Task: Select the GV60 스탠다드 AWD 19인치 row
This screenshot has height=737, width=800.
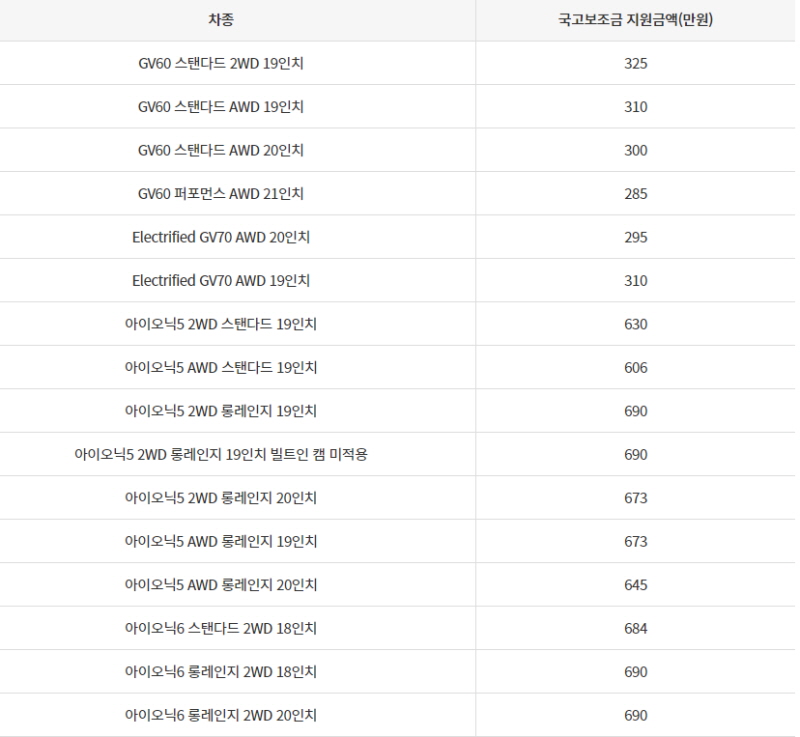Action: pyautogui.click(x=397, y=107)
